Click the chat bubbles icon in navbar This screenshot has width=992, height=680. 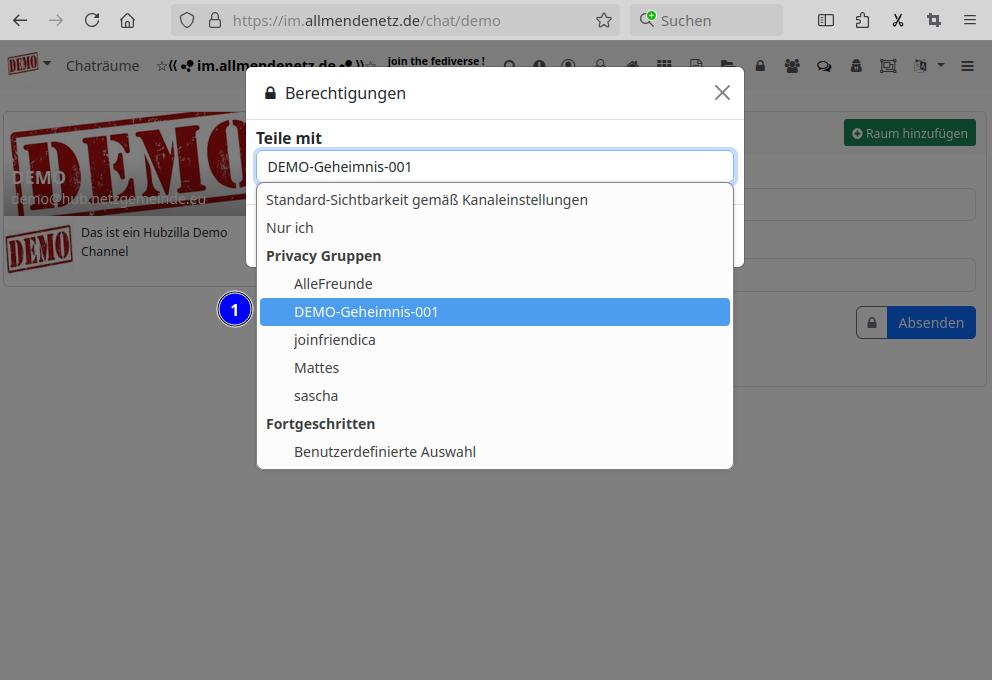pos(824,66)
